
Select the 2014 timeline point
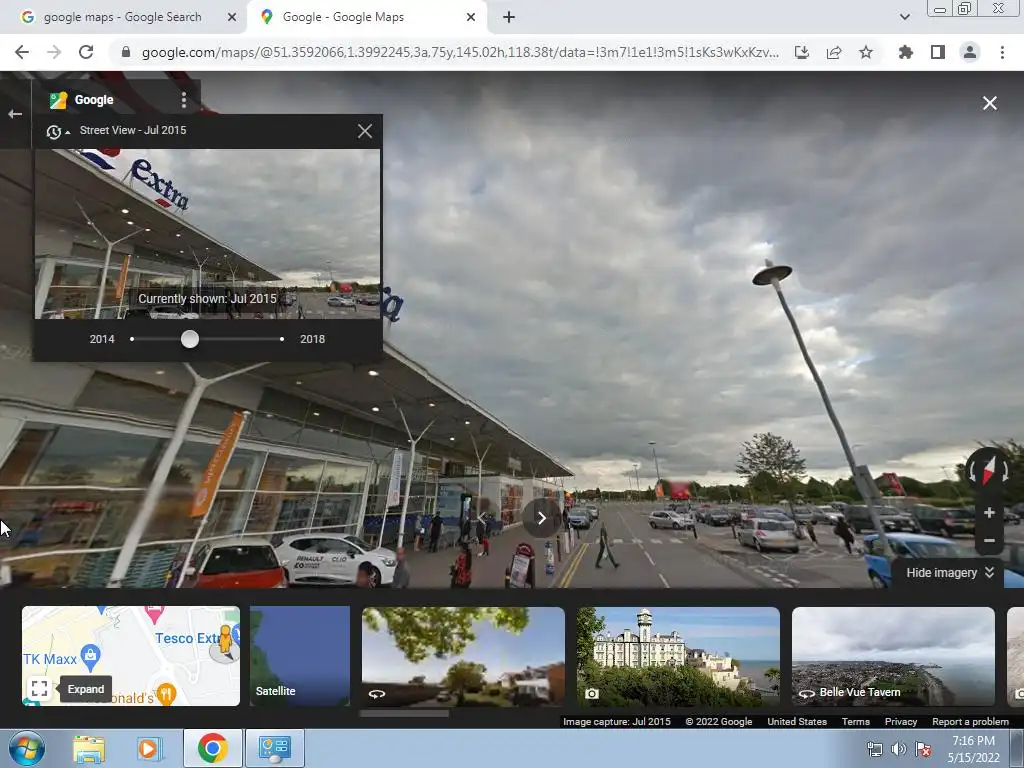click(x=132, y=339)
